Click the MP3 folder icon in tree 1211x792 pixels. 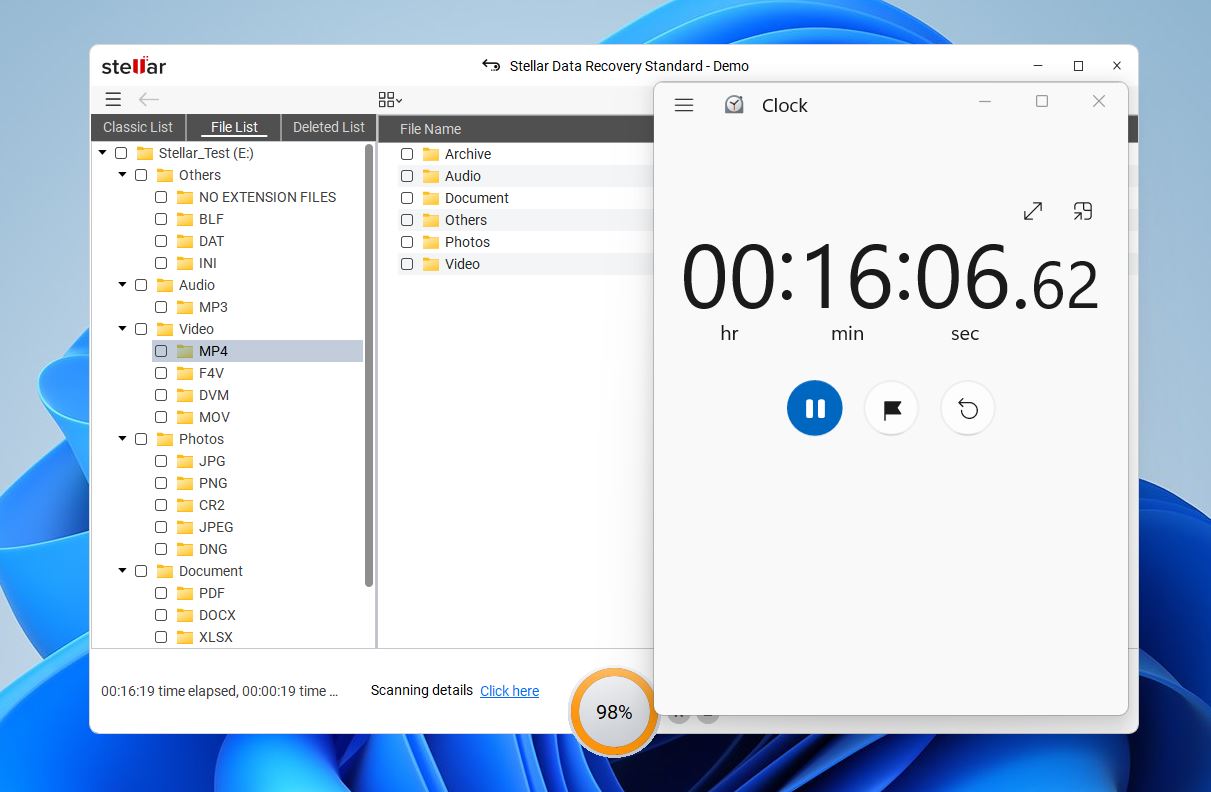[185, 307]
